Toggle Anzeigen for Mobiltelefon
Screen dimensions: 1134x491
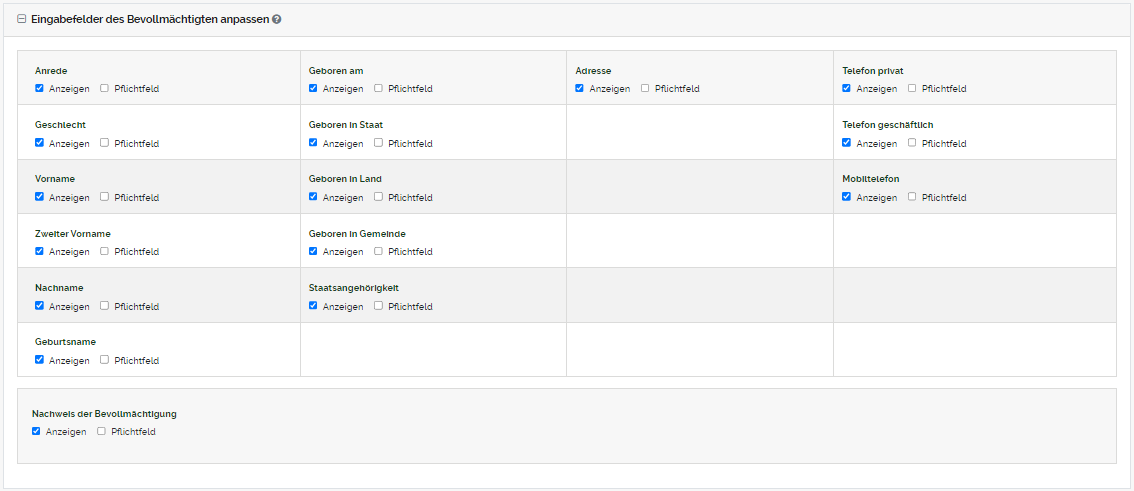point(847,197)
